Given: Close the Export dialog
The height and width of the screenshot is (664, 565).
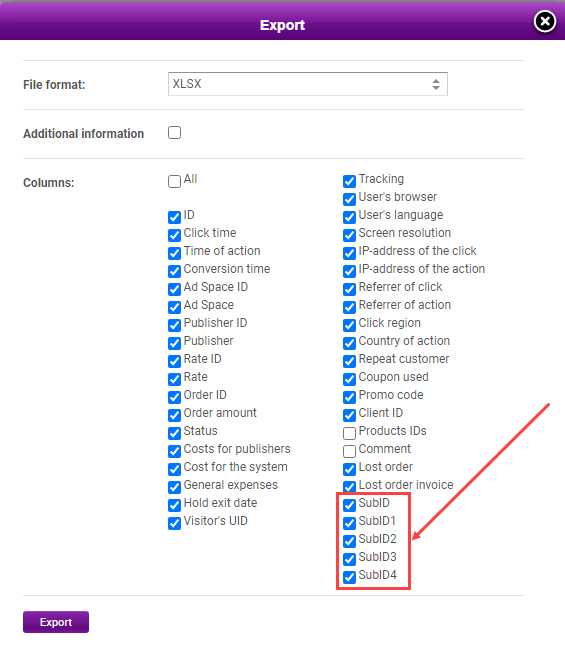Looking at the screenshot, I should (x=545, y=21).
